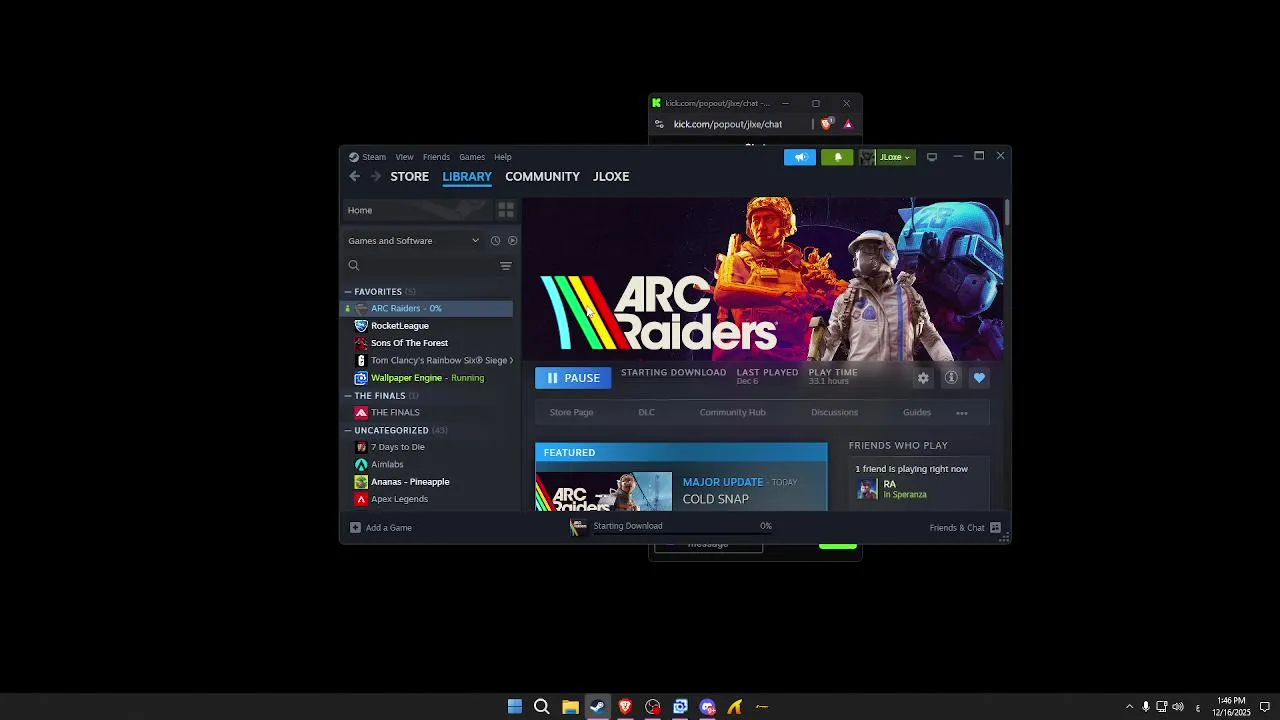The width and height of the screenshot is (1280, 720).
Task: Open ARC Raiders Discussions link
Action: [834, 413]
